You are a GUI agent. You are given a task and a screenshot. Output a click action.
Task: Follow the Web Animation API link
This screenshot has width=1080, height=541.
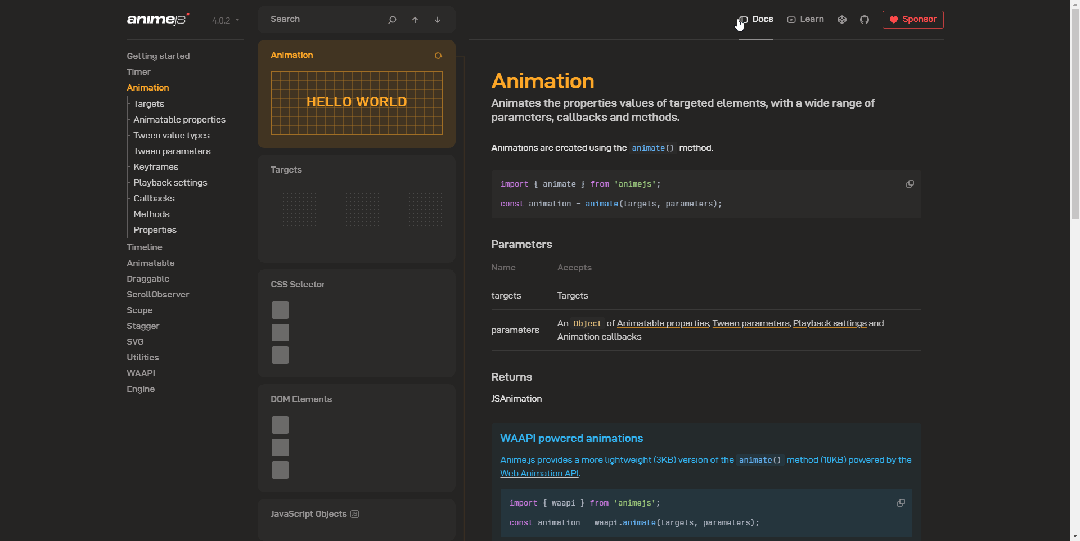coord(539,473)
